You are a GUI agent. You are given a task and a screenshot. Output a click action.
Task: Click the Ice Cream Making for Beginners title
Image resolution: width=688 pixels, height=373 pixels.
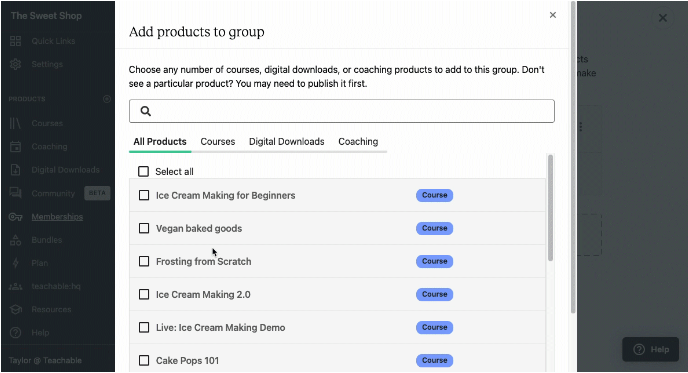[226, 195]
